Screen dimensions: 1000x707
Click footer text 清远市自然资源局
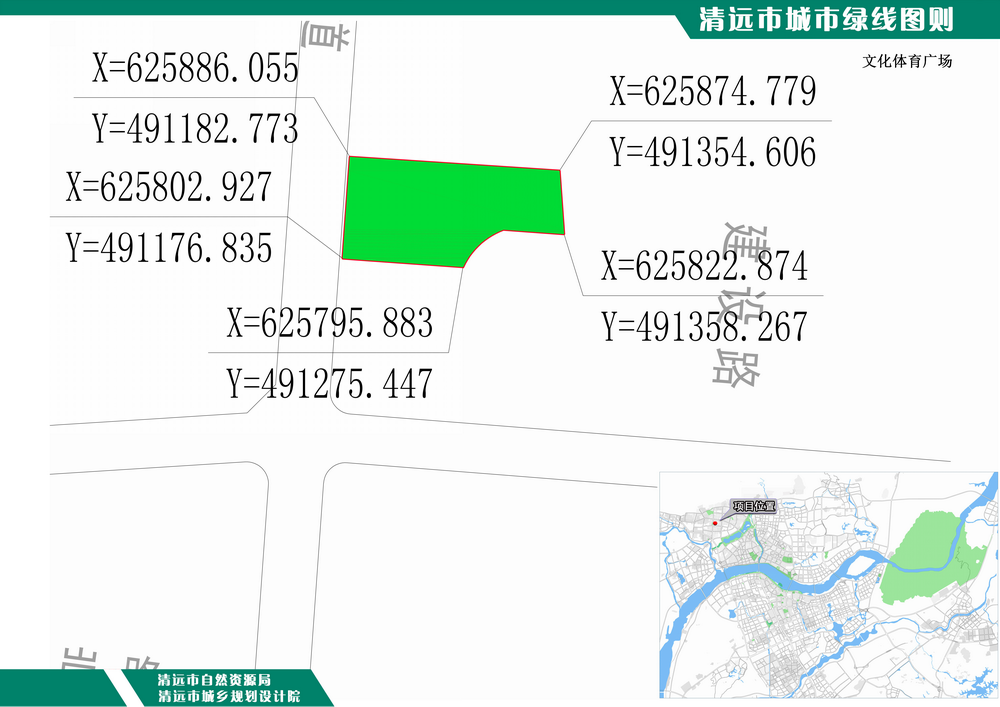[214, 680]
